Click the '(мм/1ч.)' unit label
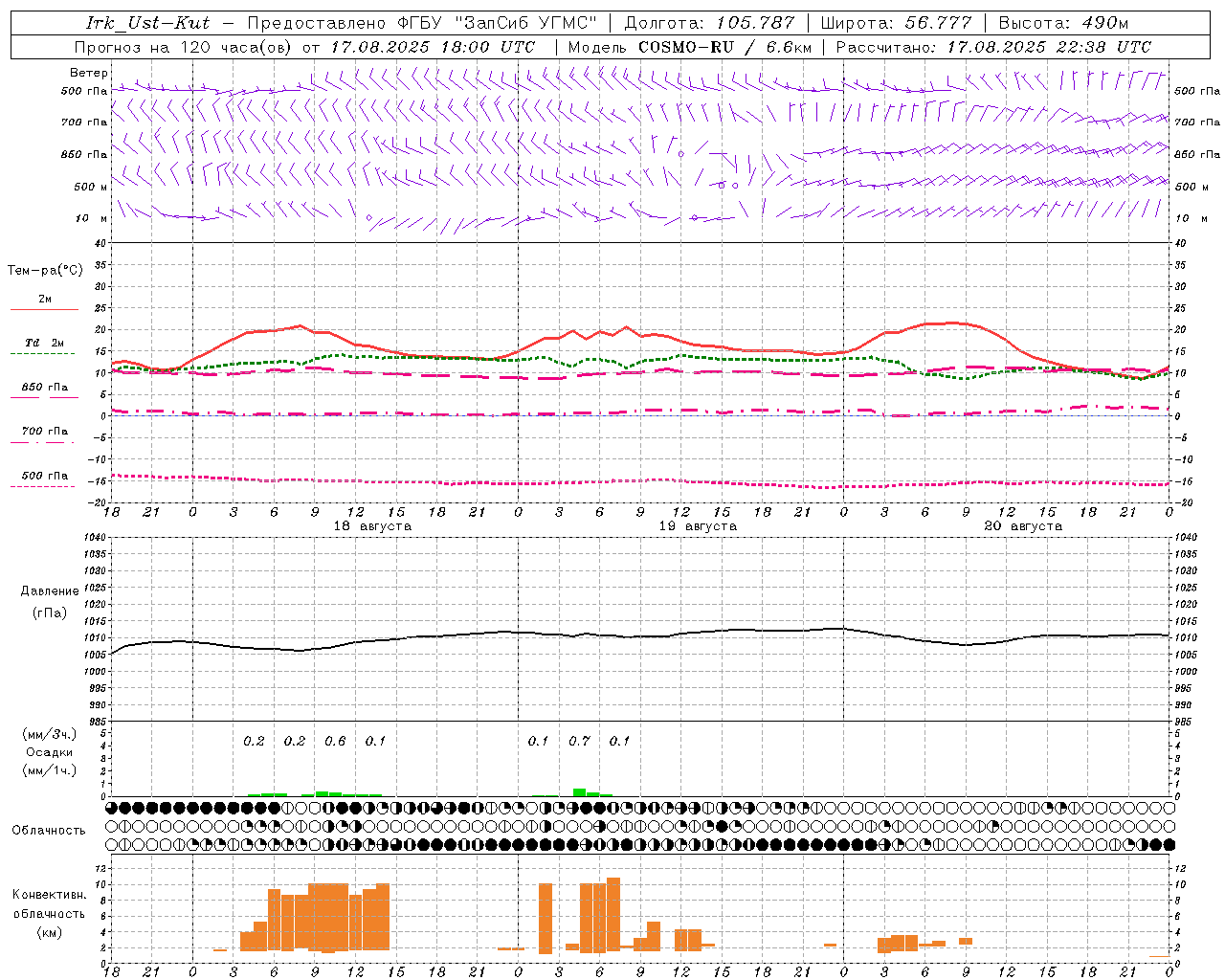 point(50,770)
